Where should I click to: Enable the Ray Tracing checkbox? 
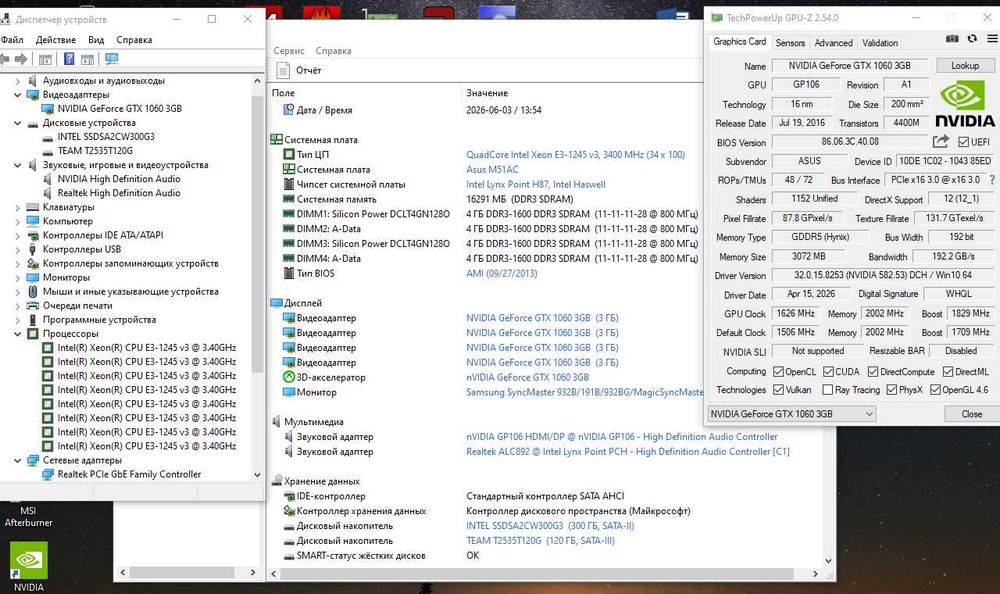click(827, 389)
